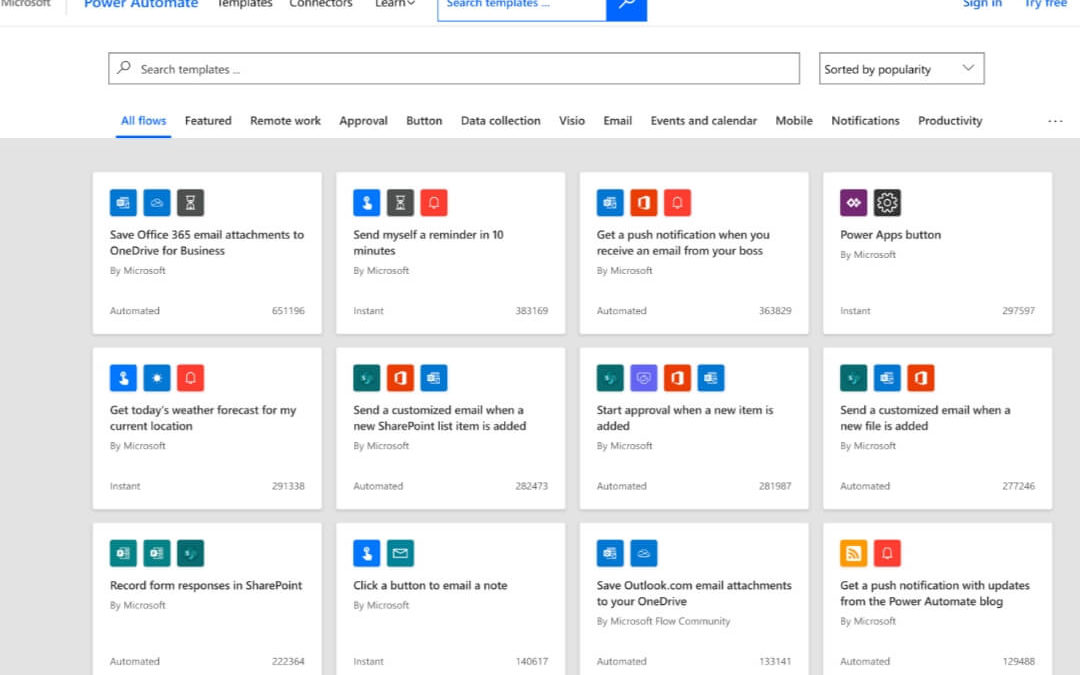
Task: Select the Events and calendar tab
Action: click(x=703, y=121)
